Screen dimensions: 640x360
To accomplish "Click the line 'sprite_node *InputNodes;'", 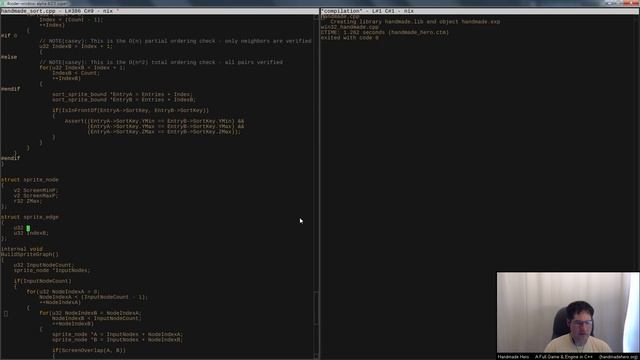I will point(52,270).
